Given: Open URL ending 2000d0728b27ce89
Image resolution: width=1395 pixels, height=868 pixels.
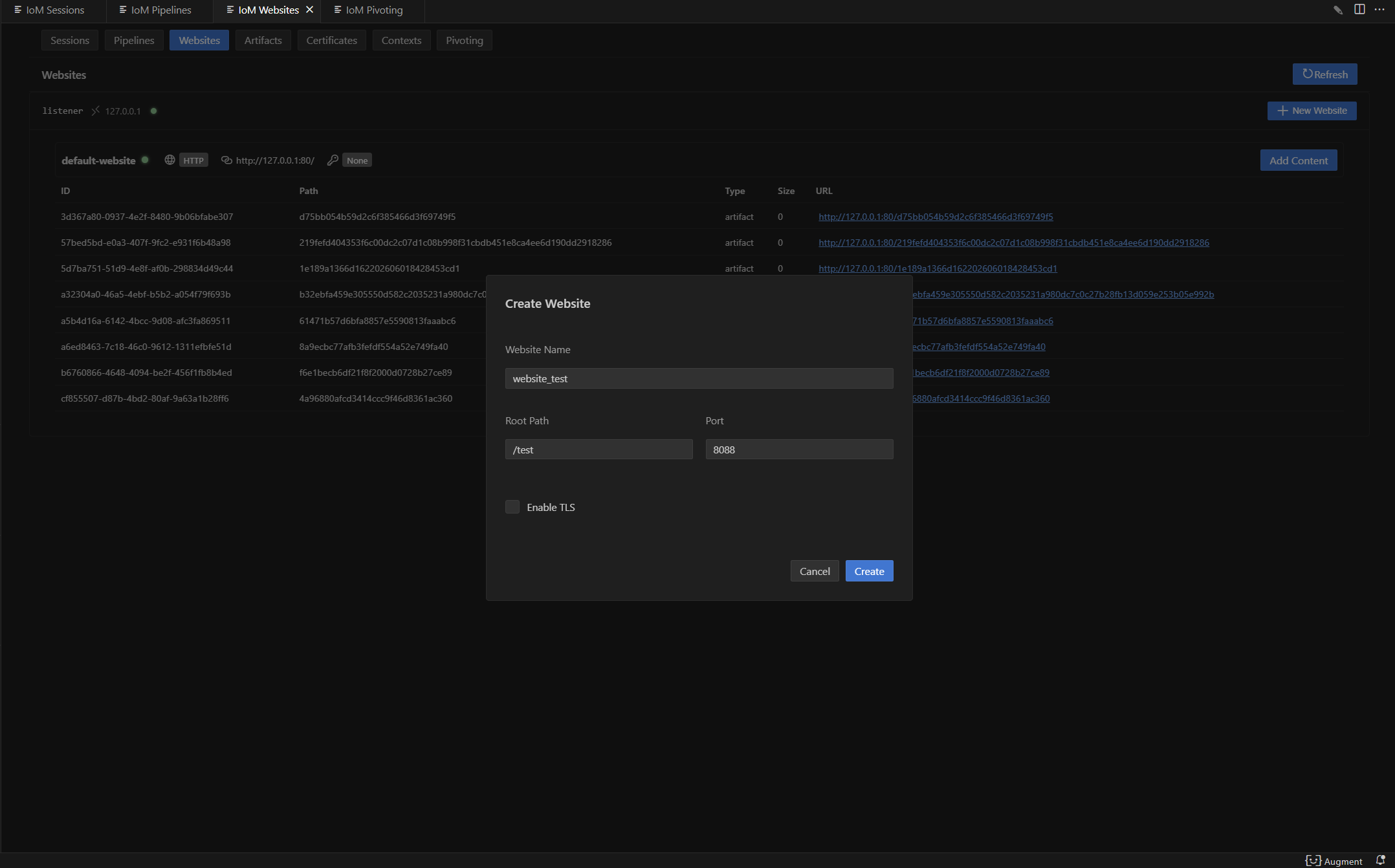Looking at the screenshot, I should click(x=981, y=373).
